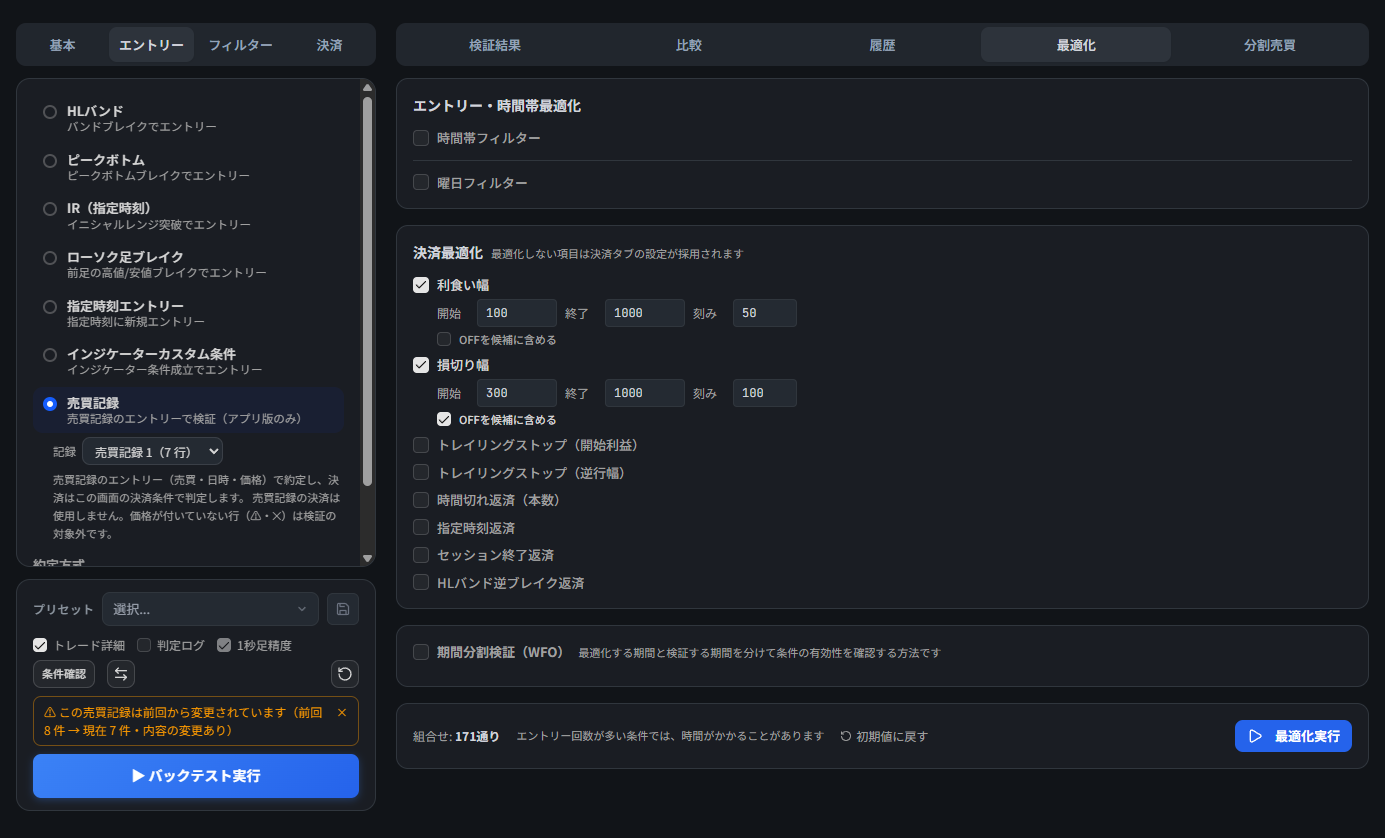
Task: Uncheck OFFを候補に含める under 損切り幅
Action: [444, 420]
